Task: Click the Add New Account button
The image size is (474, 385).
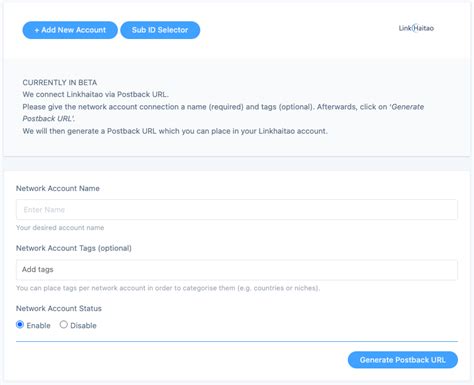Action: 70,30
